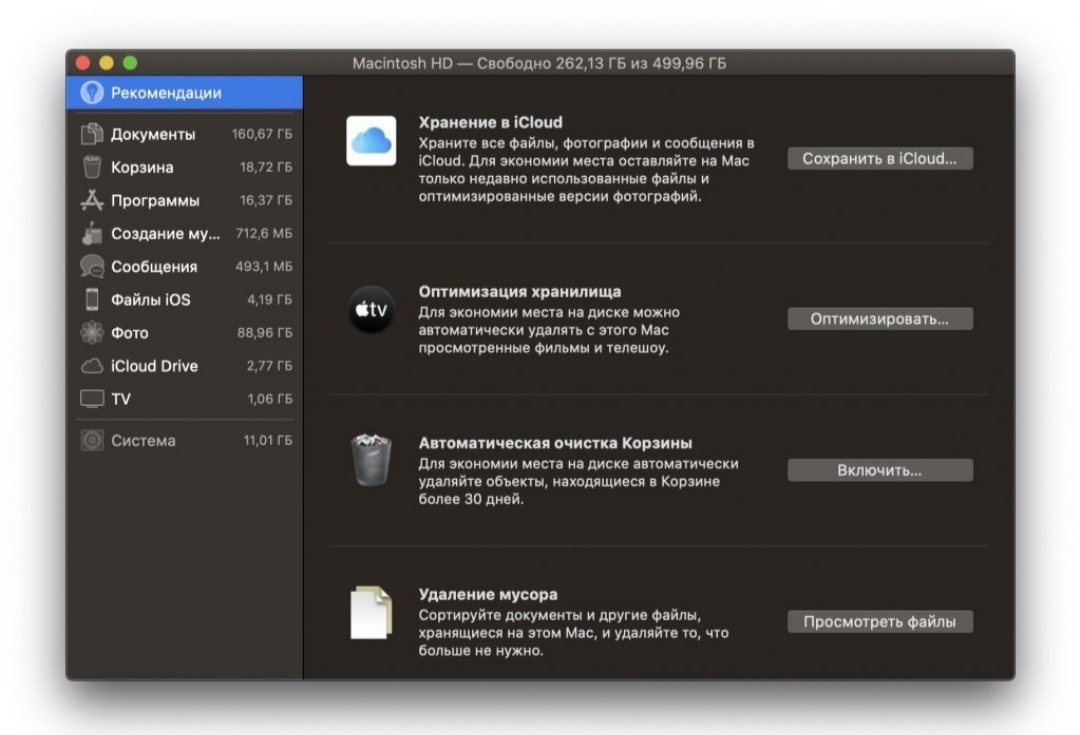Open the Фото category

click(185, 333)
